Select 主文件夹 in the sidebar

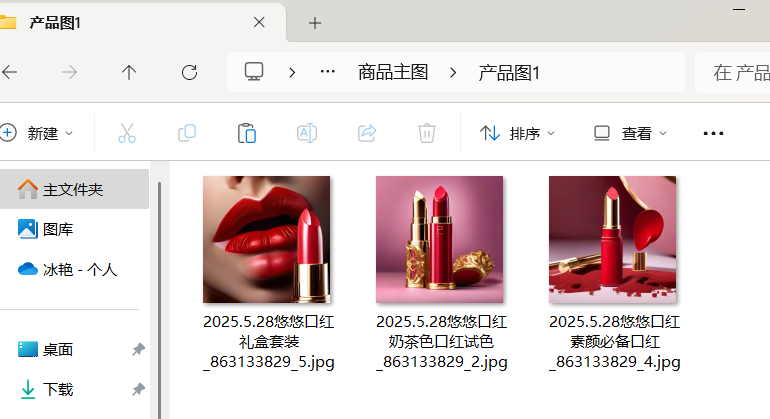point(74,189)
